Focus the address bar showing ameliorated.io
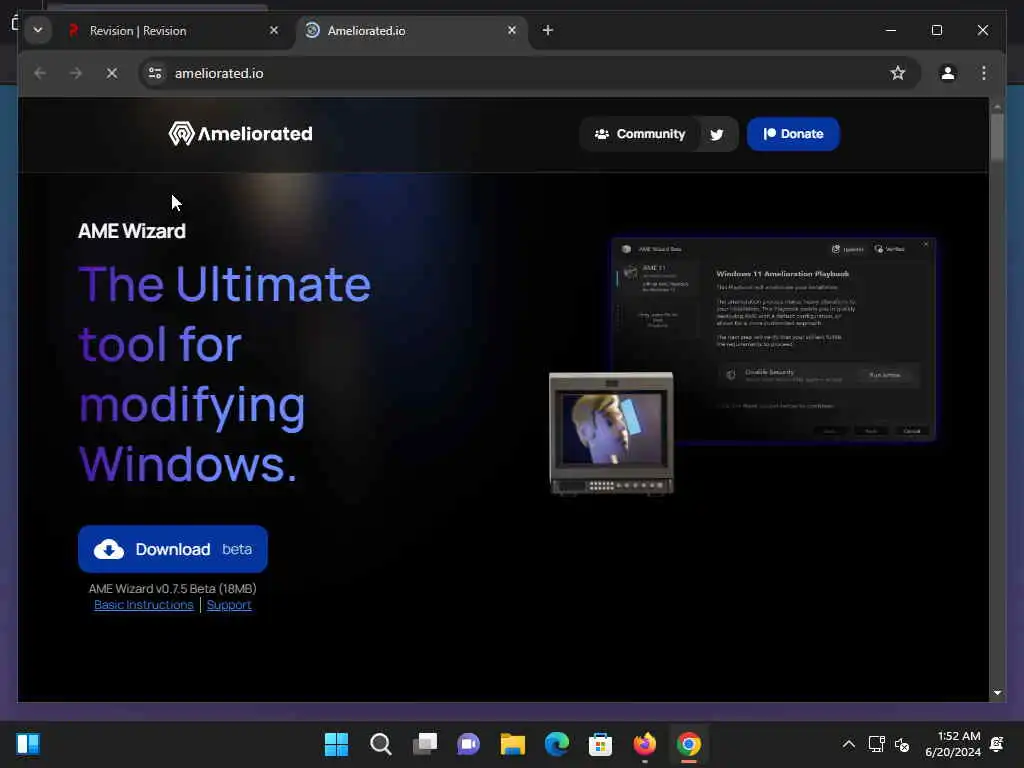The image size is (1024, 768). (529, 73)
